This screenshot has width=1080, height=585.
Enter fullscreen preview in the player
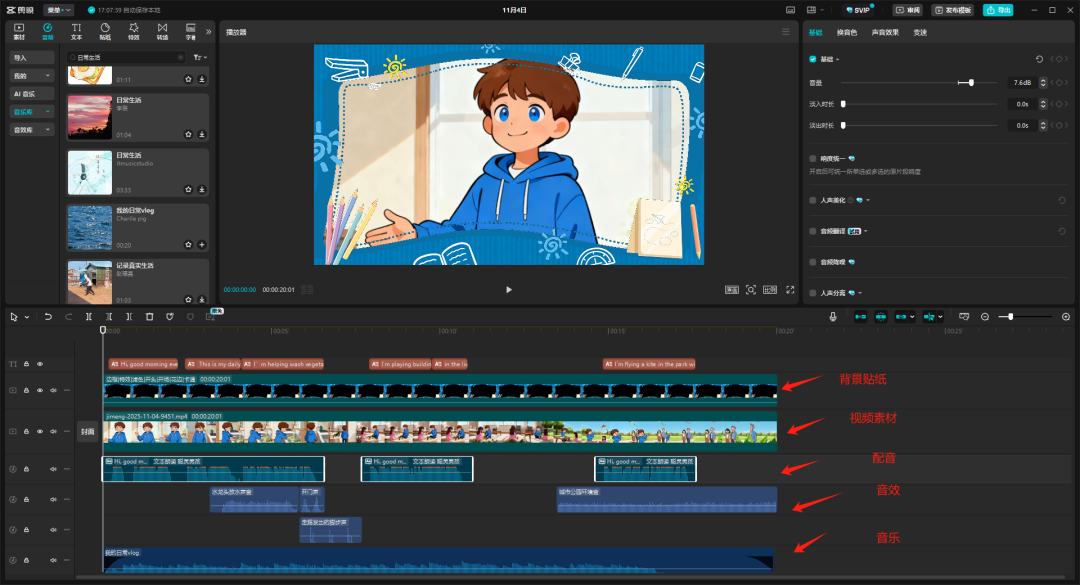pos(790,290)
